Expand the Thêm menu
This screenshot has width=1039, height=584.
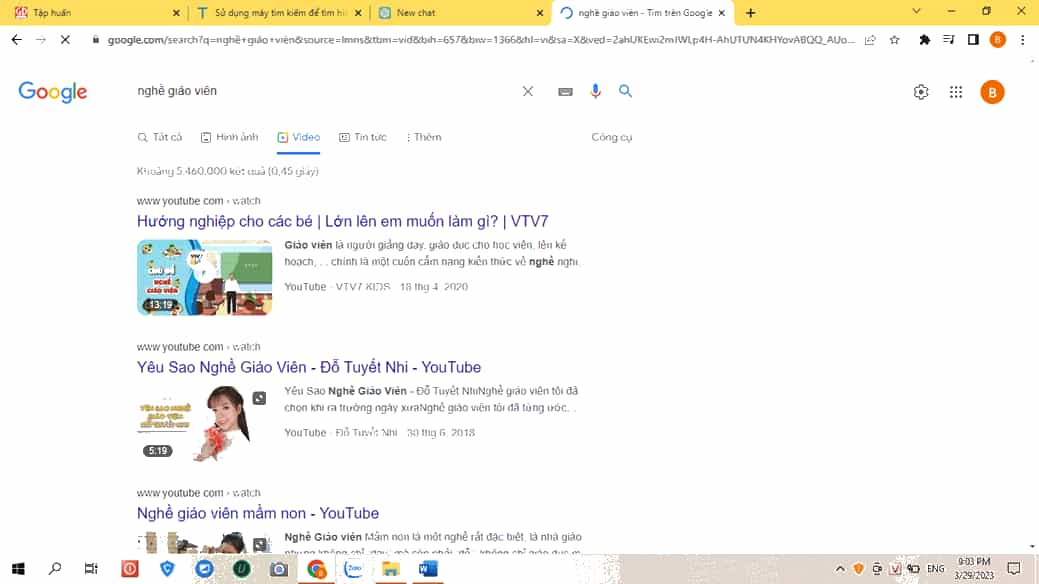tap(423, 137)
